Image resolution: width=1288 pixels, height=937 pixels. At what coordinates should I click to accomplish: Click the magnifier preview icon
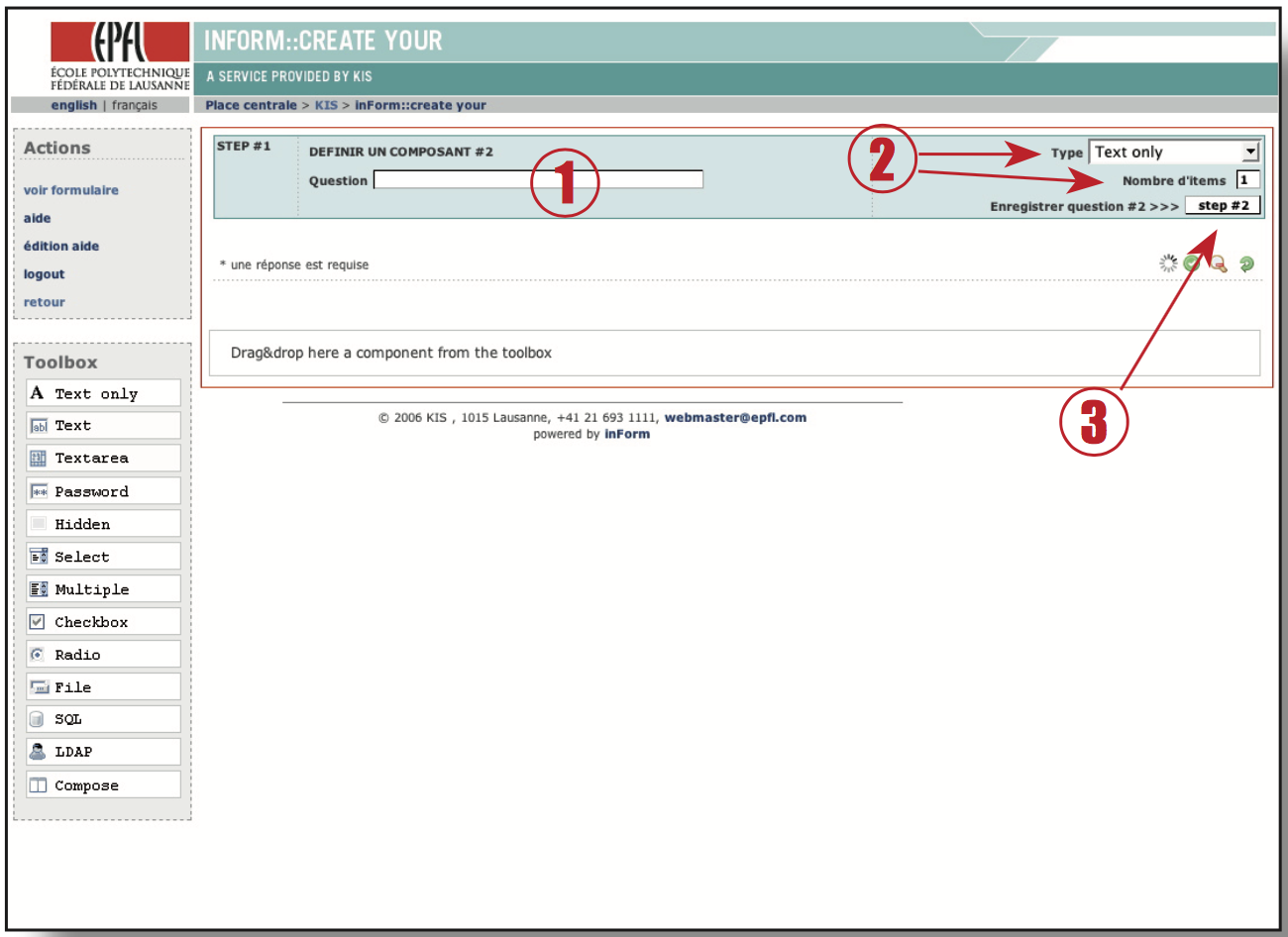(x=1219, y=263)
